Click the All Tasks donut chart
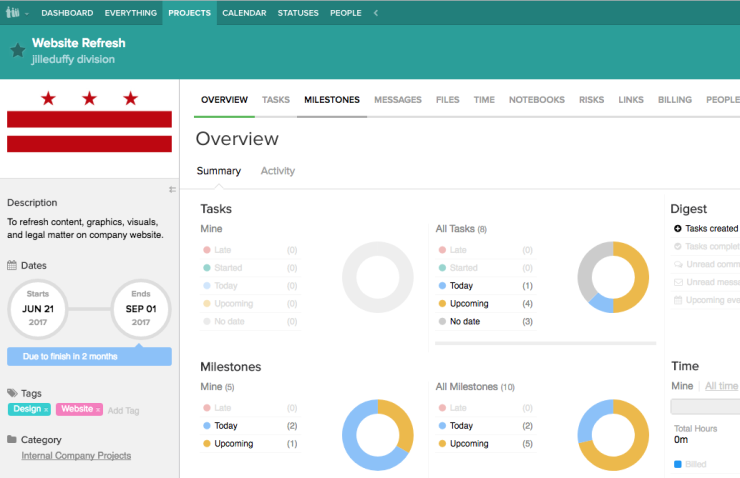The height and width of the screenshot is (478, 740). click(x=613, y=277)
